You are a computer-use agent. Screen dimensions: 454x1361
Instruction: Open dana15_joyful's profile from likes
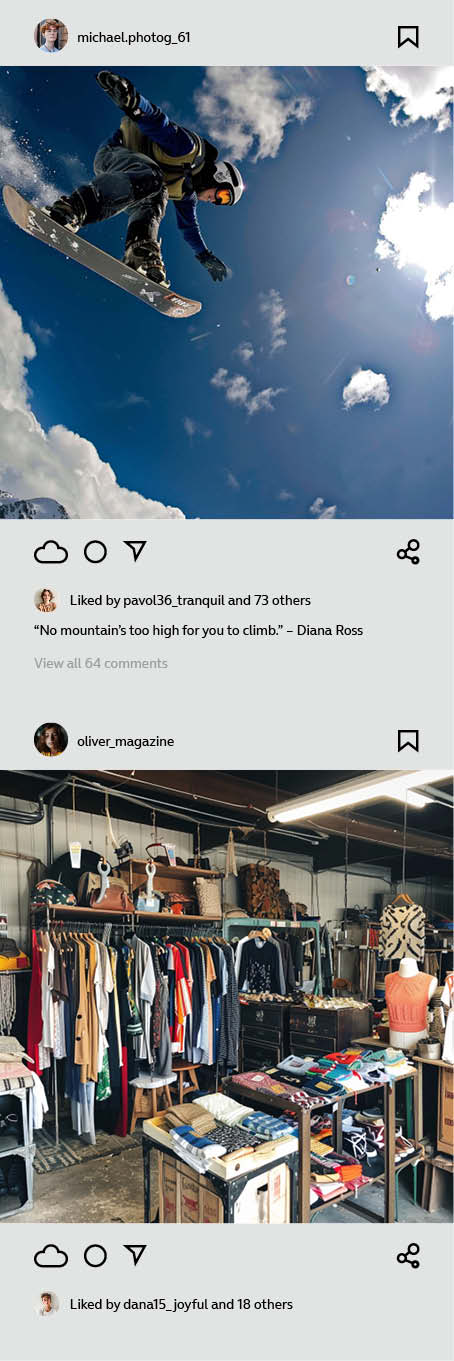point(165,1305)
